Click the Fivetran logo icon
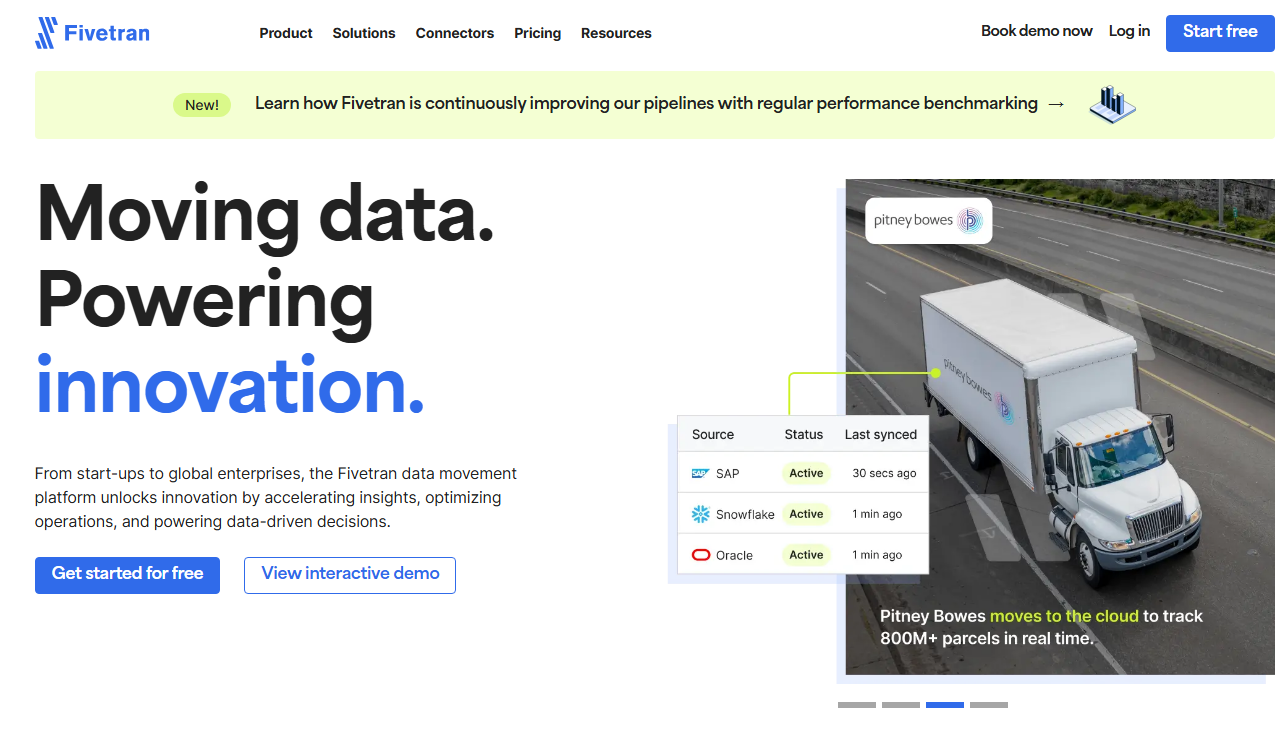The image size is (1286, 738). pos(46,33)
